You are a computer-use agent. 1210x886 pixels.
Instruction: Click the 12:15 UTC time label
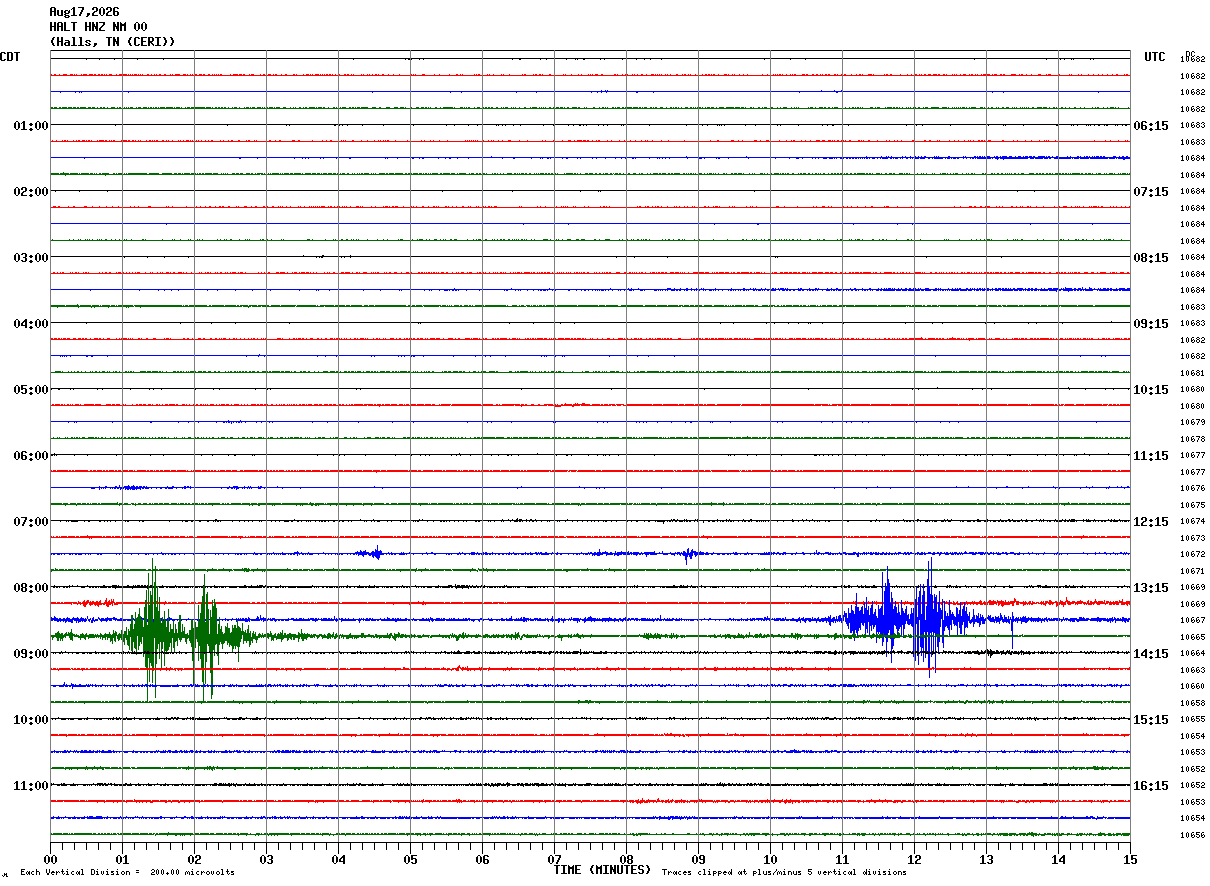1151,522
